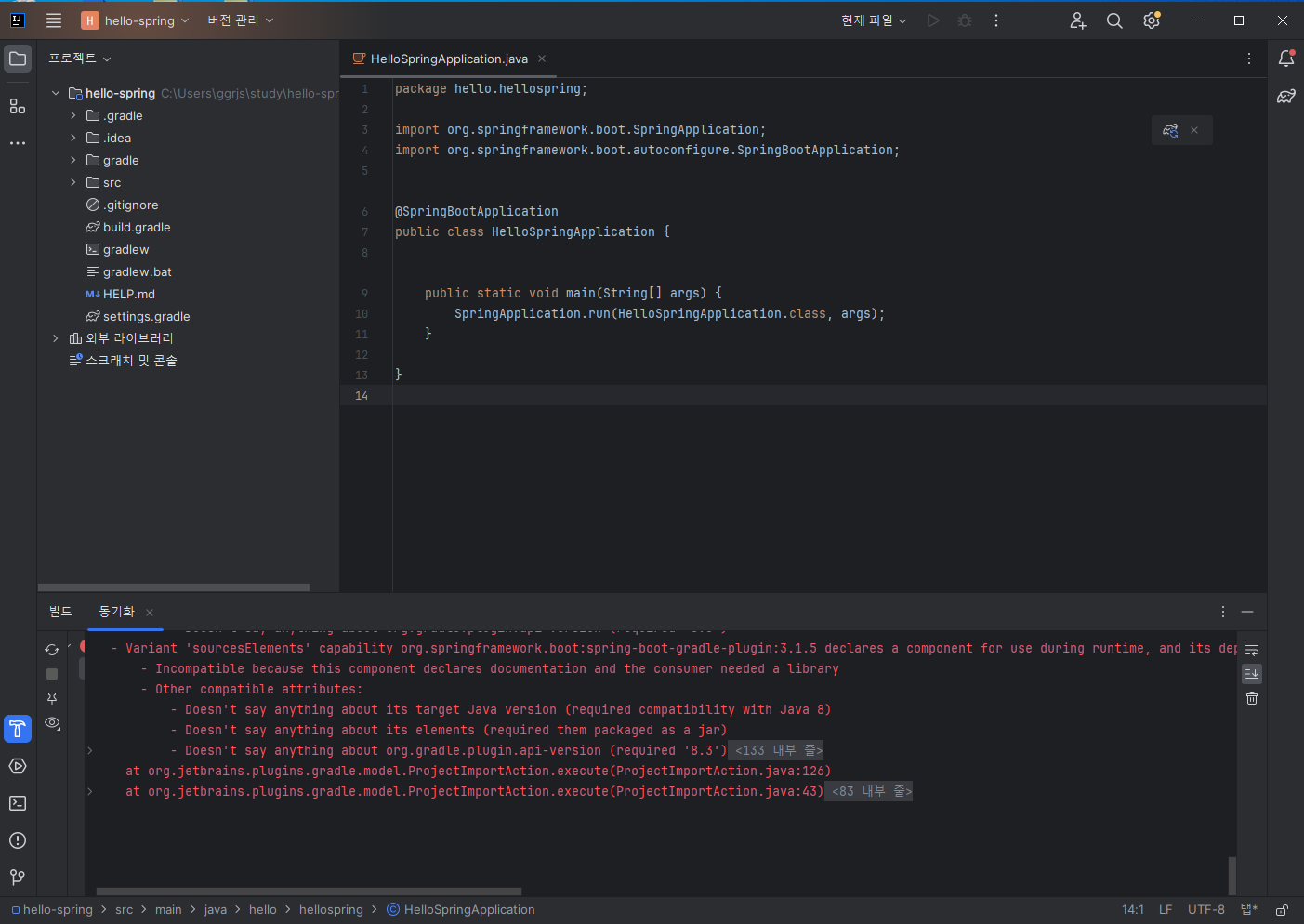Click the Debug bug icon
The height and width of the screenshot is (924, 1304).
click(x=965, y=20)
